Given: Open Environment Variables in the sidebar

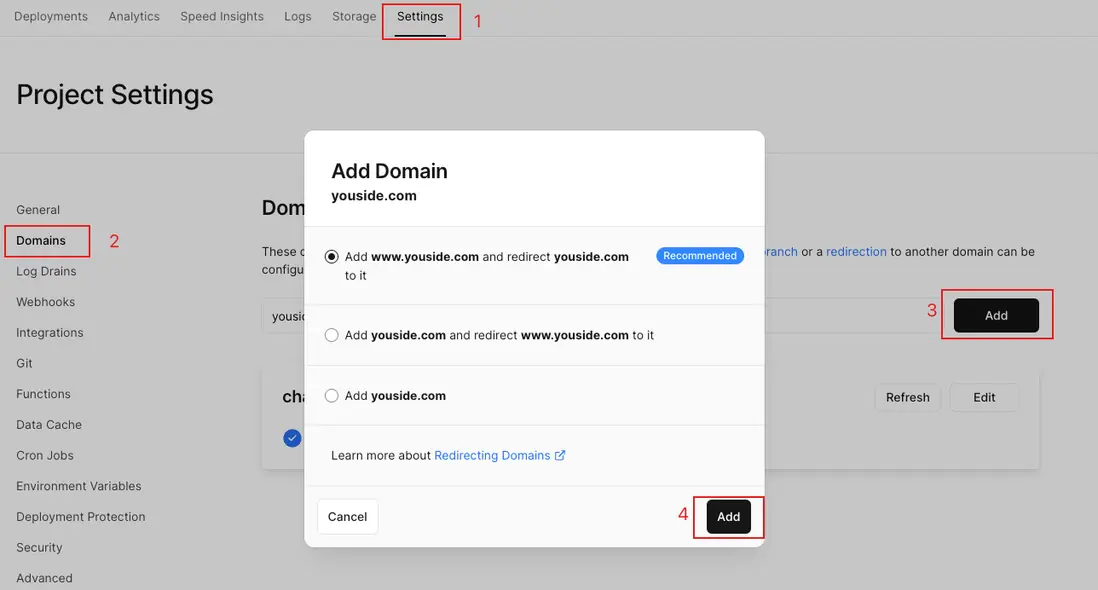Looking at the screenshot, I should click(x=78, y=486).
